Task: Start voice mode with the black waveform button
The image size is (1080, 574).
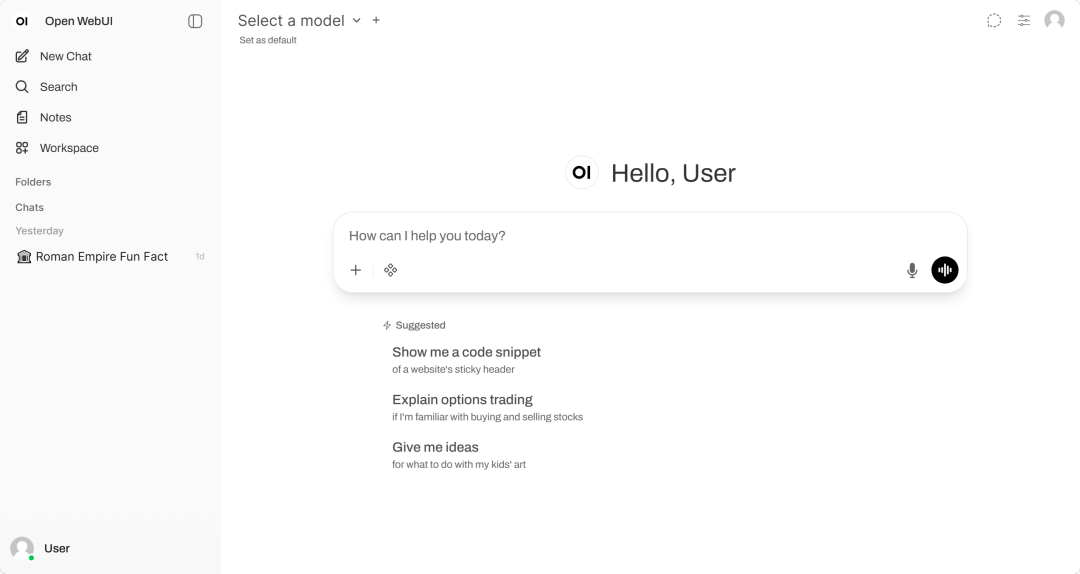Action: coord(945,270)
